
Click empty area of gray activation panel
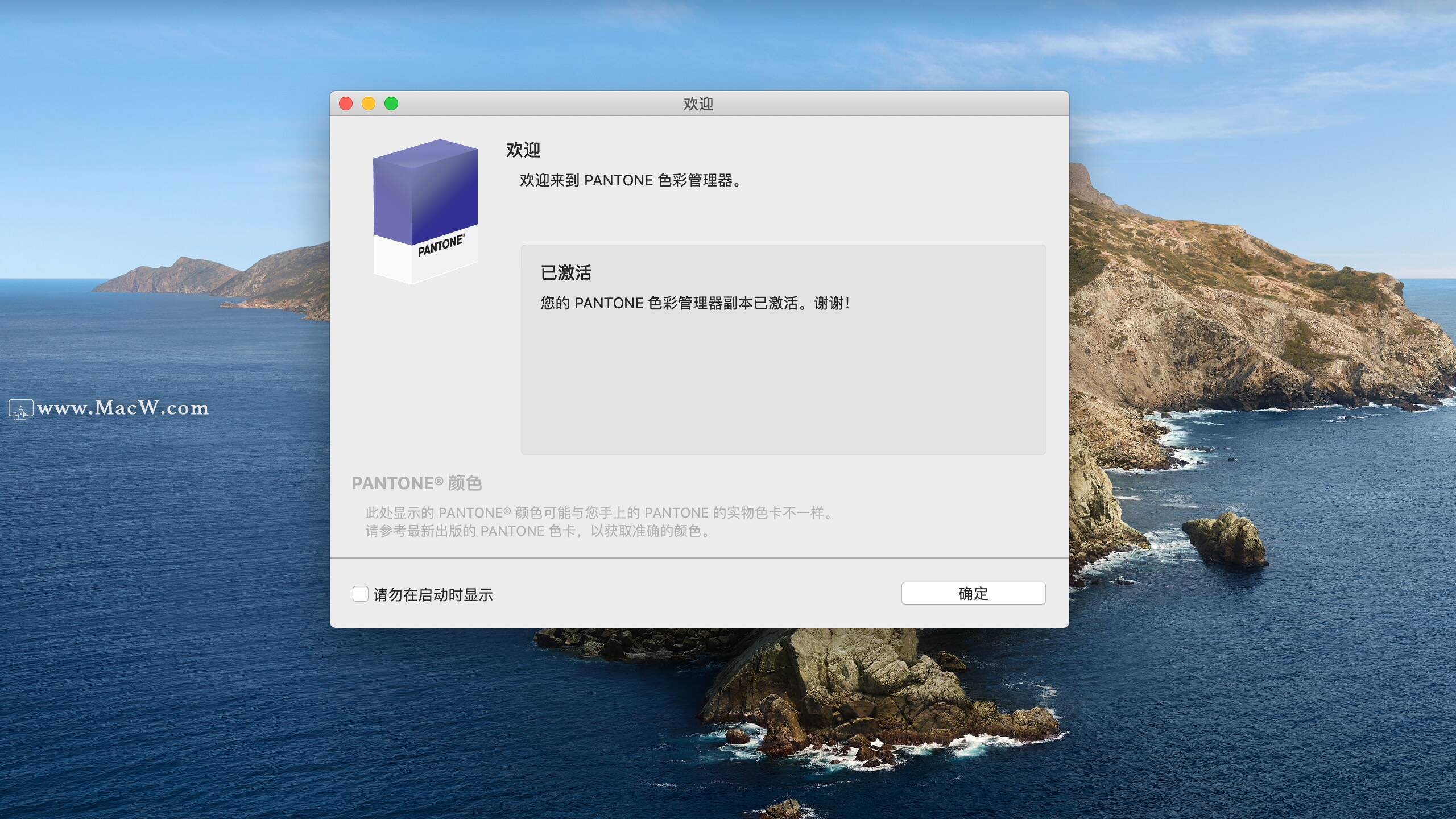pyautogui.click(x=783, y=387)
